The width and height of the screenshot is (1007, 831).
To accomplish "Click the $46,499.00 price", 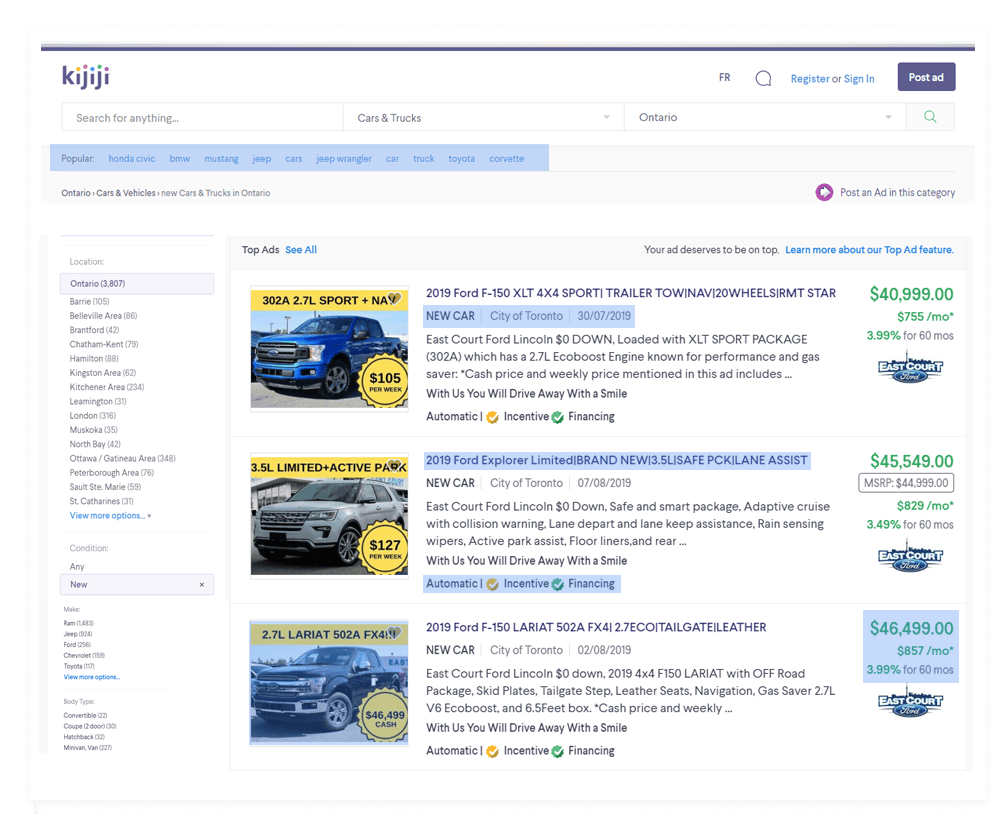I will coord(911,628).
